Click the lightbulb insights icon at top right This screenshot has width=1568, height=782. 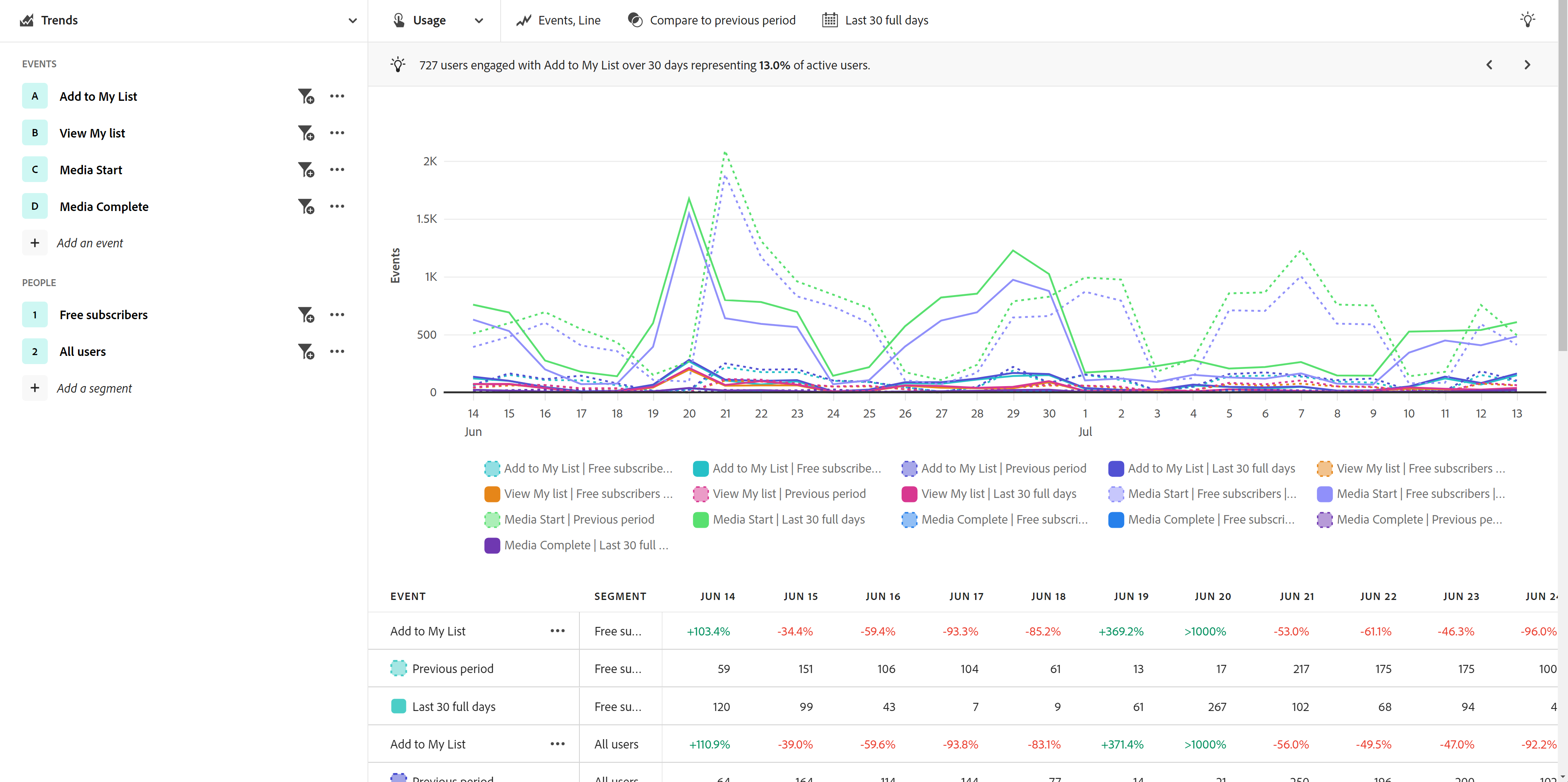(1527, 20)
